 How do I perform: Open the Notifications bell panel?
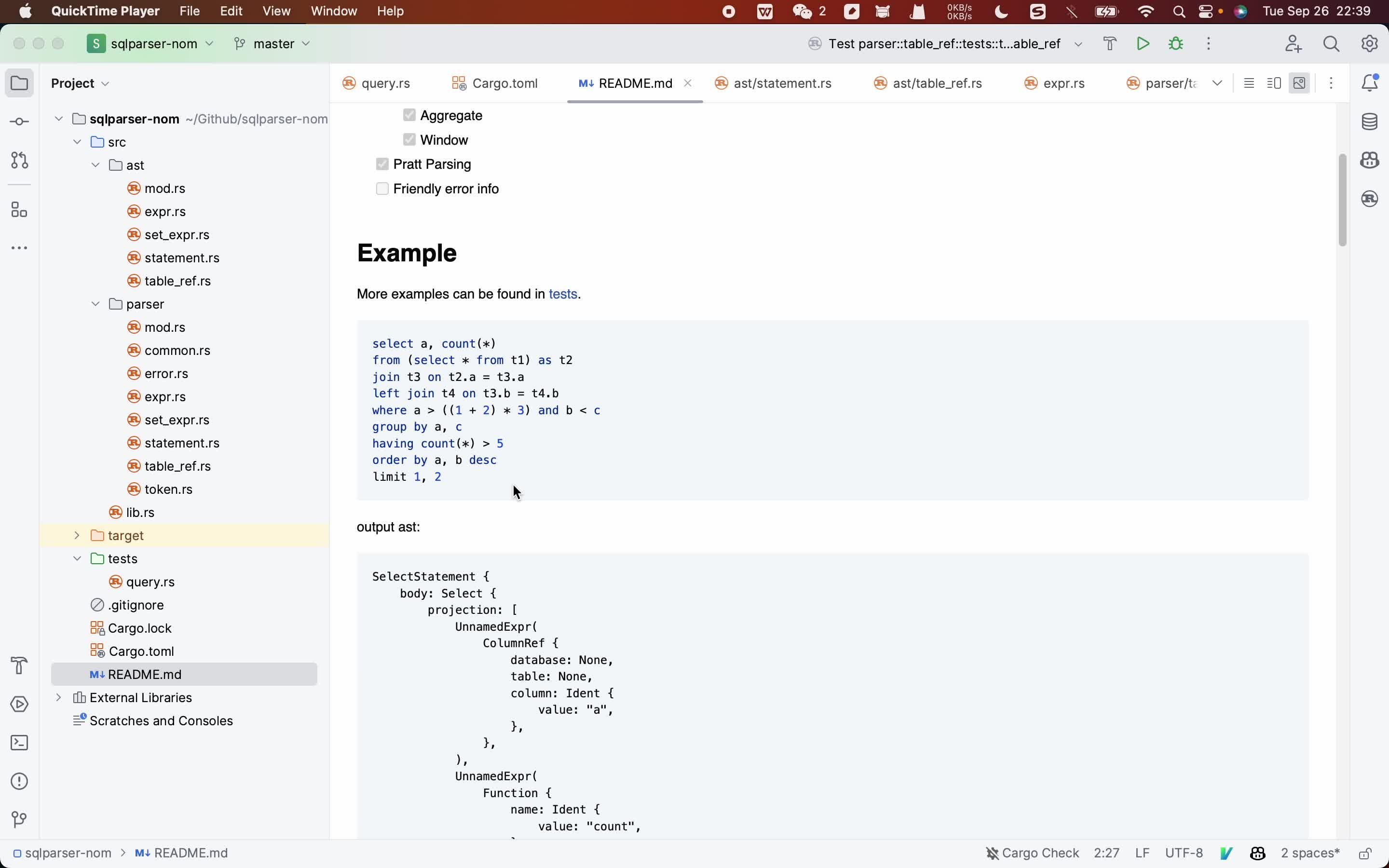click(1370, 83)
